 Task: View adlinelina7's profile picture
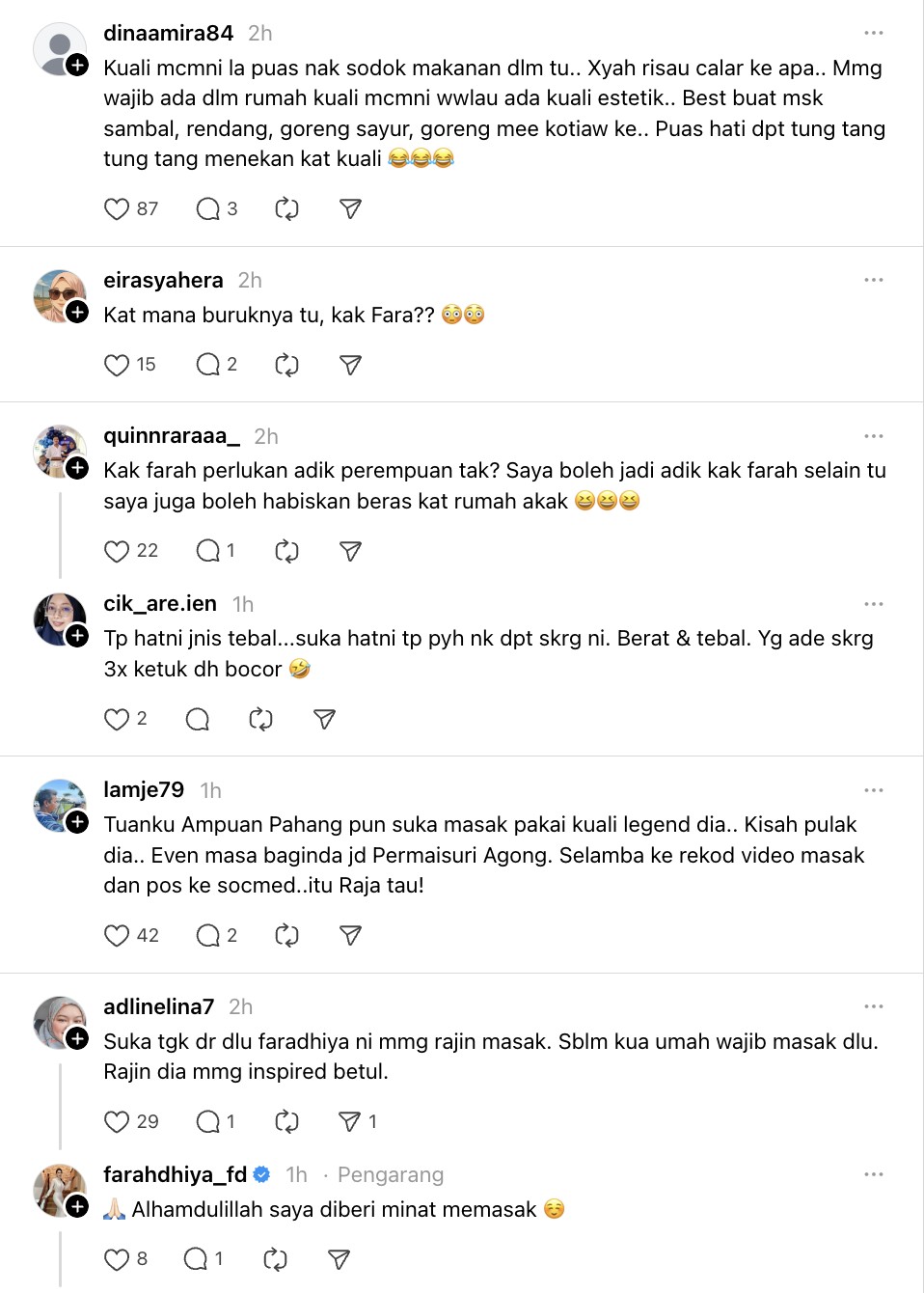[x=58, y=1021]
